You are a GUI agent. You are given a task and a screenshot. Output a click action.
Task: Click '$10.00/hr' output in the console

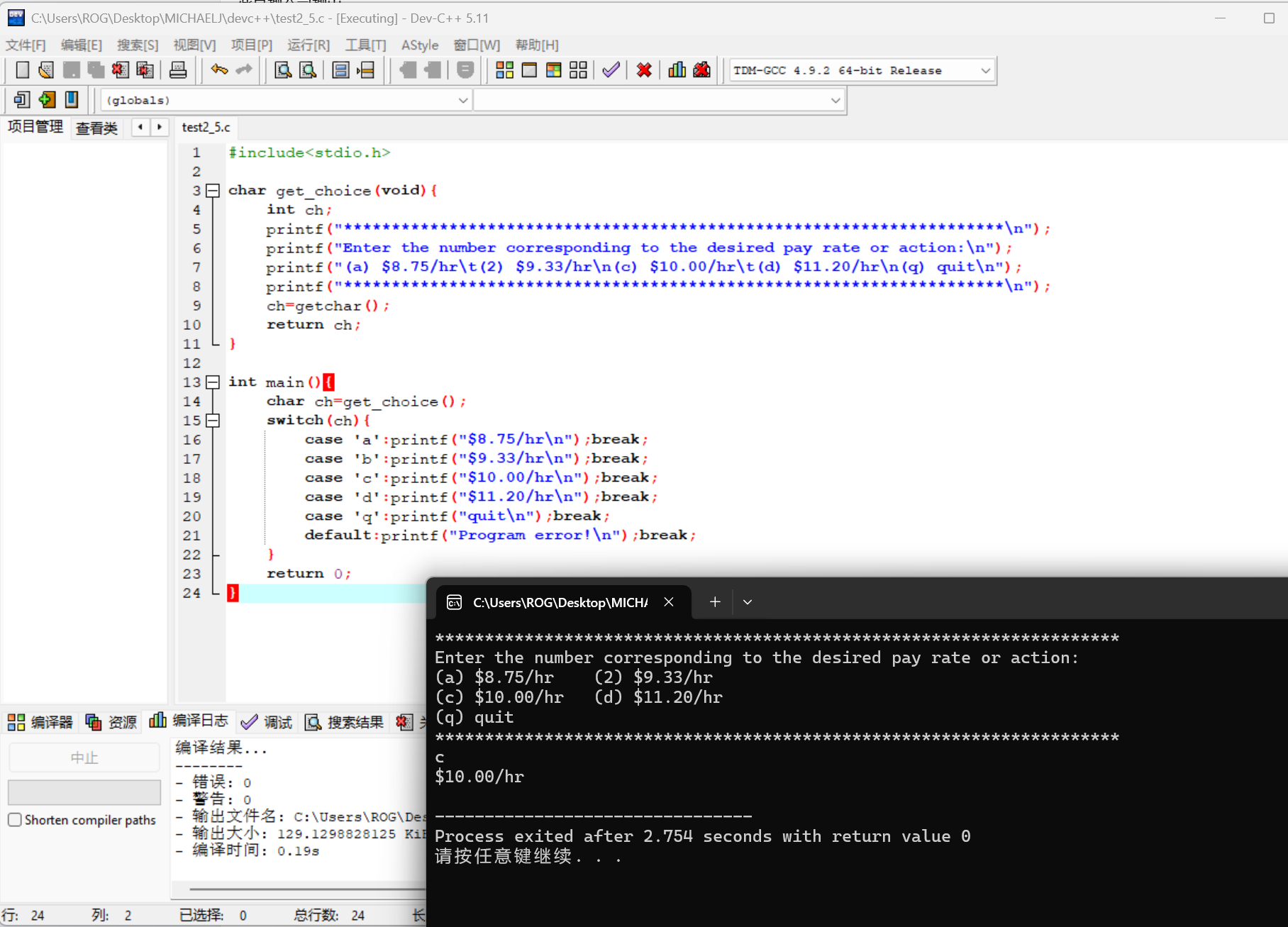pos(479,777)
